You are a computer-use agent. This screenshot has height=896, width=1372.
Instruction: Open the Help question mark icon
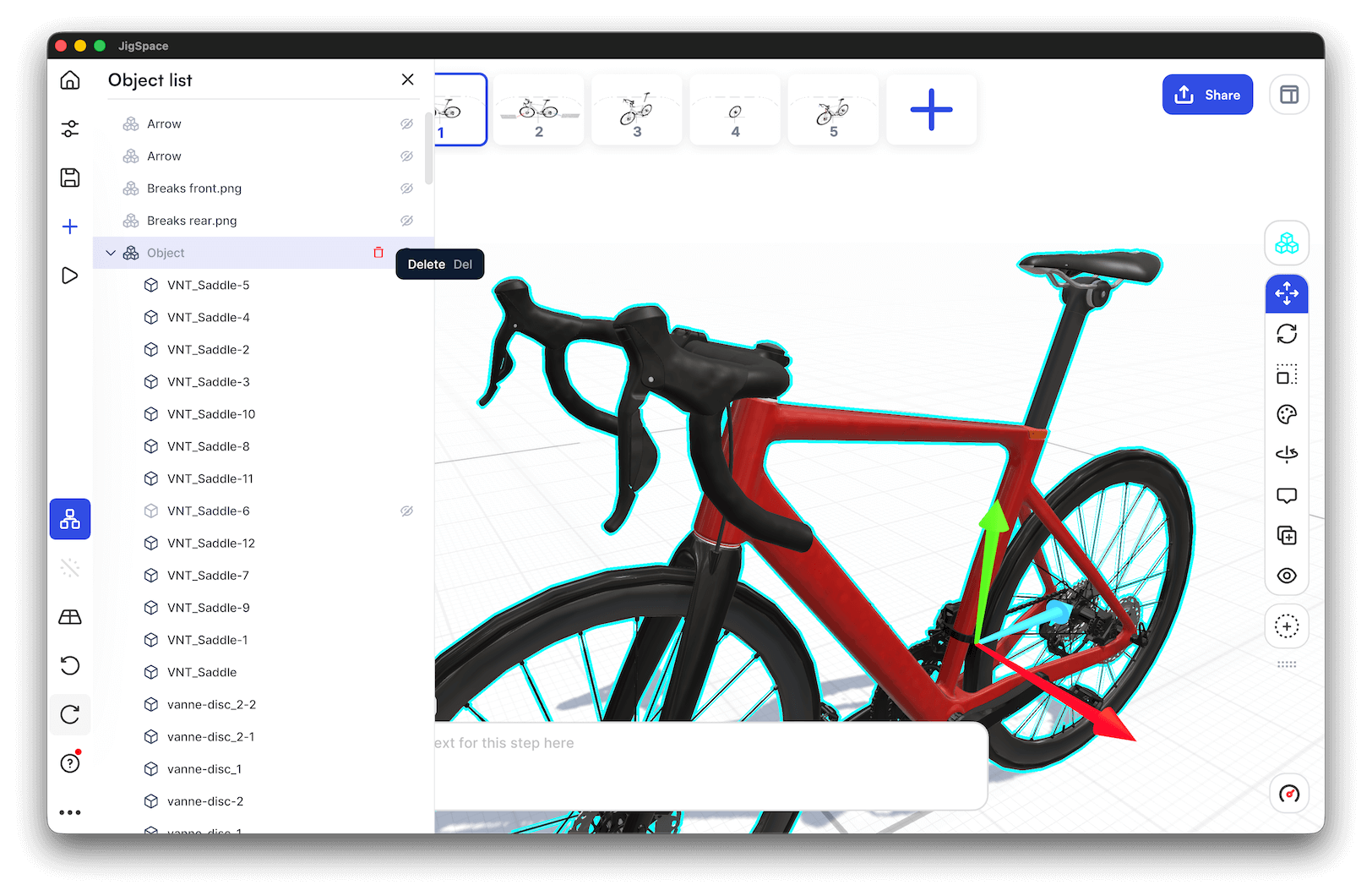click(x=70, y=763)
